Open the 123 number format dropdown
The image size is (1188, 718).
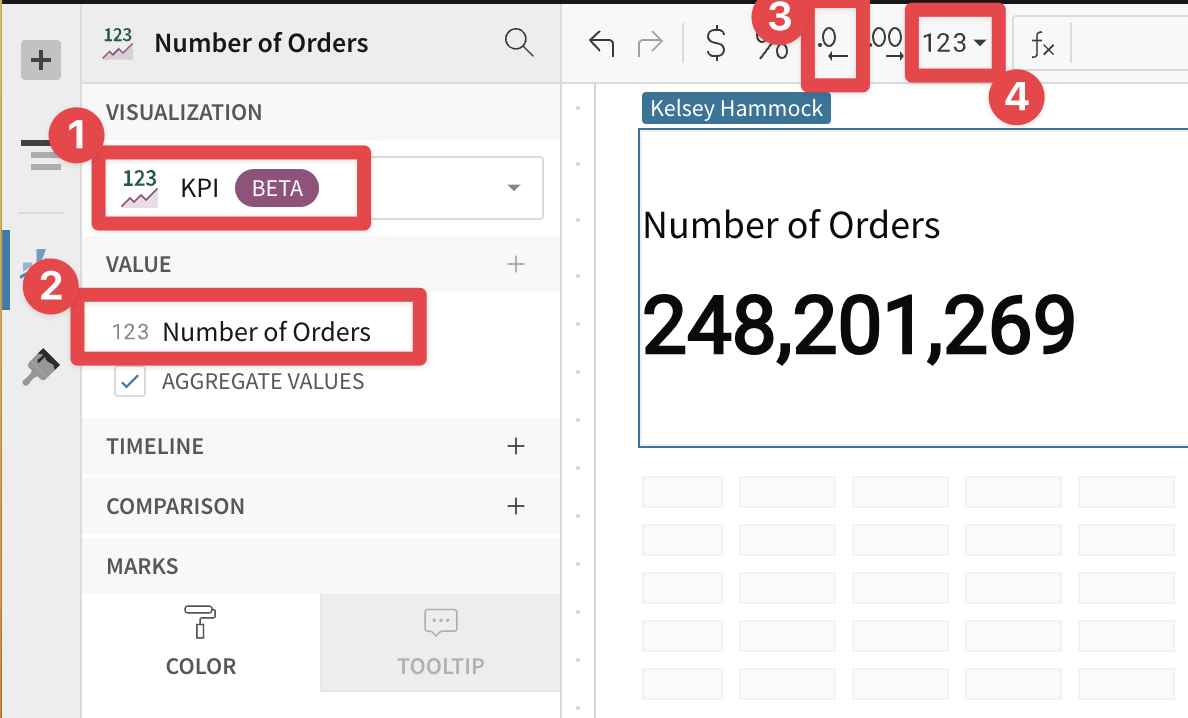coord(954,43)
